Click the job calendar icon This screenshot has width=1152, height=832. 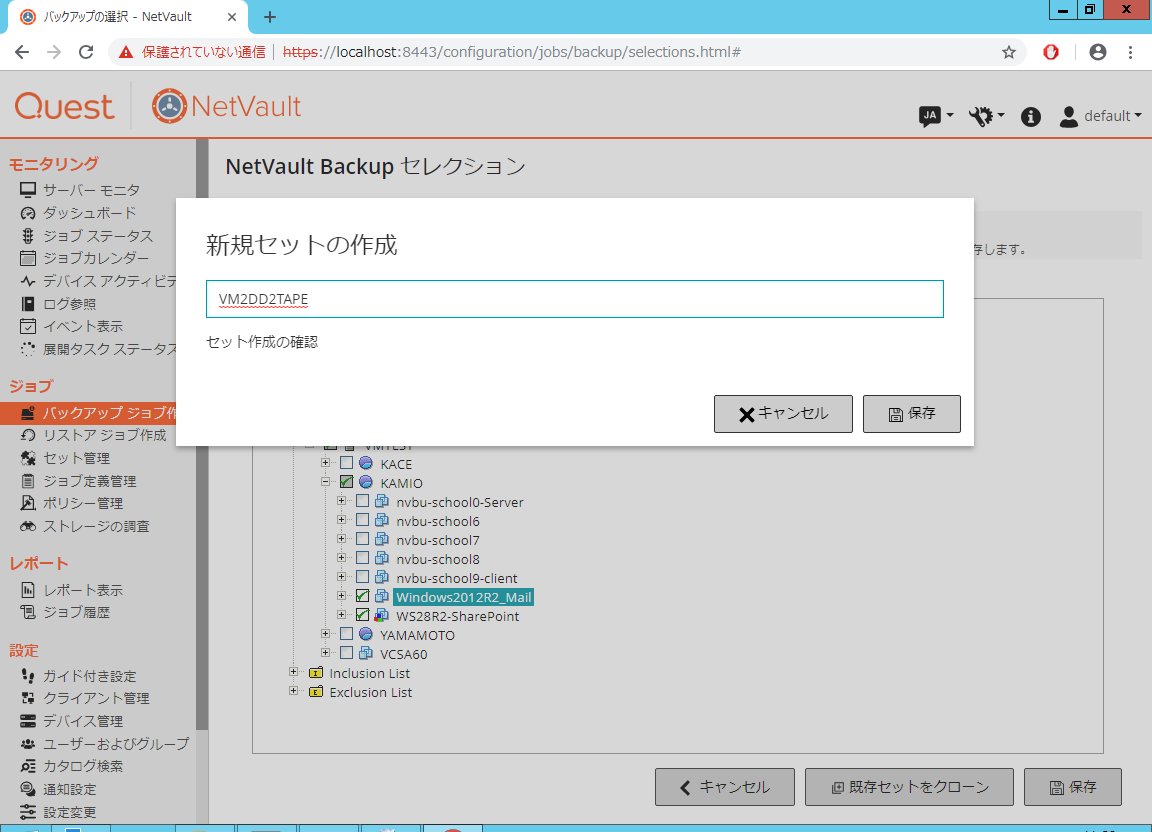[28, 258]
